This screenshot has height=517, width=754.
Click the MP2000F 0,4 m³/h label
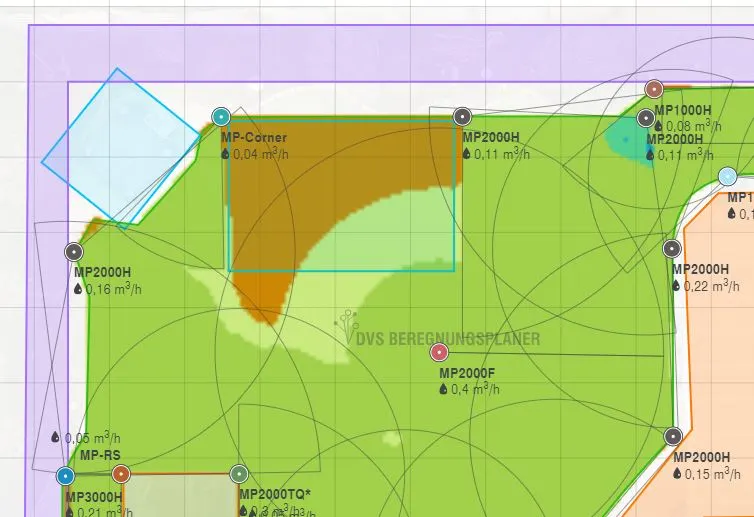click(x=470, y=381)
